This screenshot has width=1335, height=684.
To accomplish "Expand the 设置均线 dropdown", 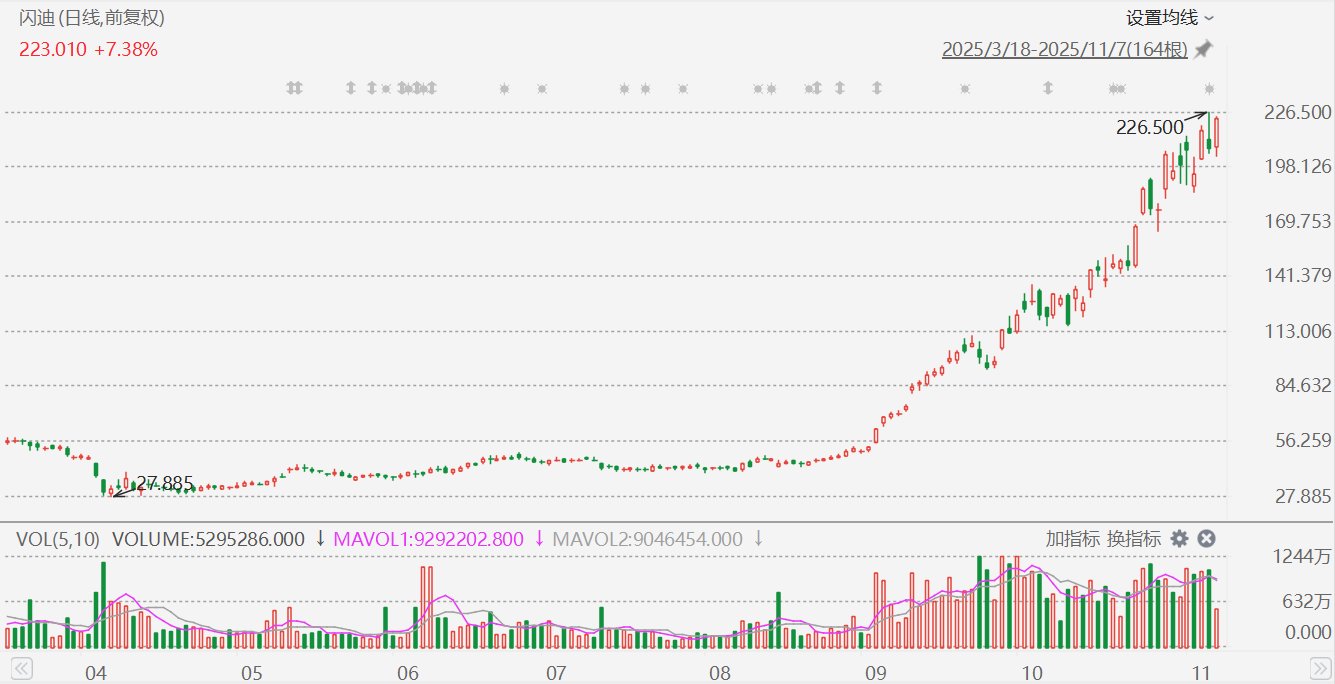I will [x=1169, y=17].
